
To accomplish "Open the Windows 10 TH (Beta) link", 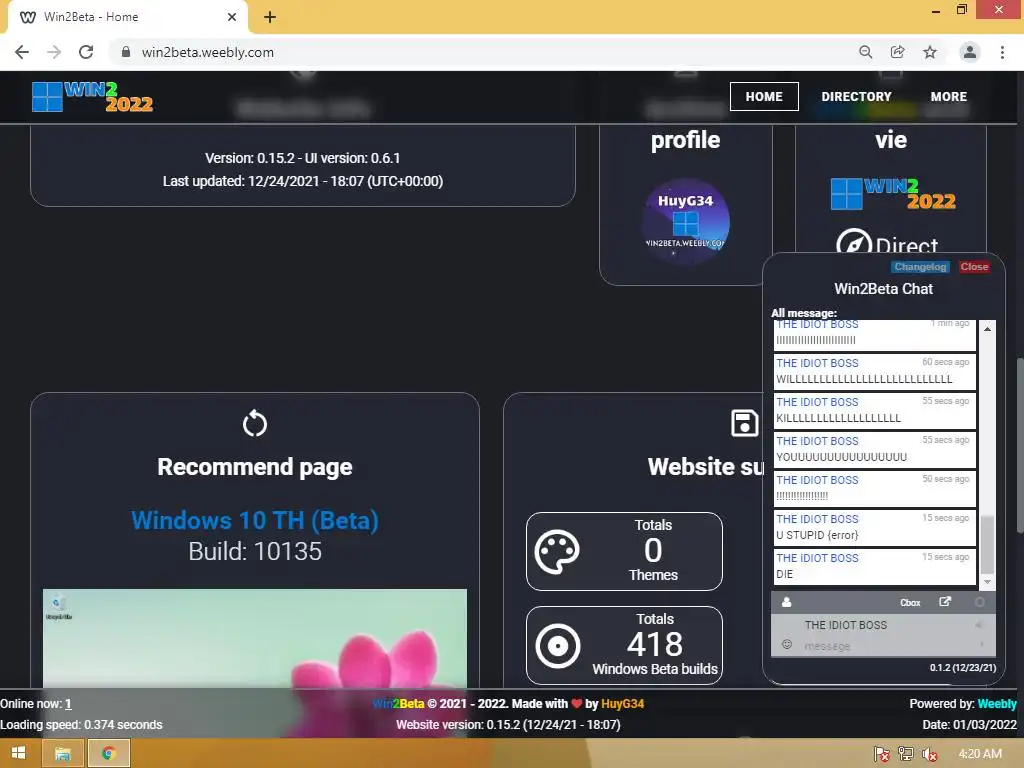I will pos(255,520).
